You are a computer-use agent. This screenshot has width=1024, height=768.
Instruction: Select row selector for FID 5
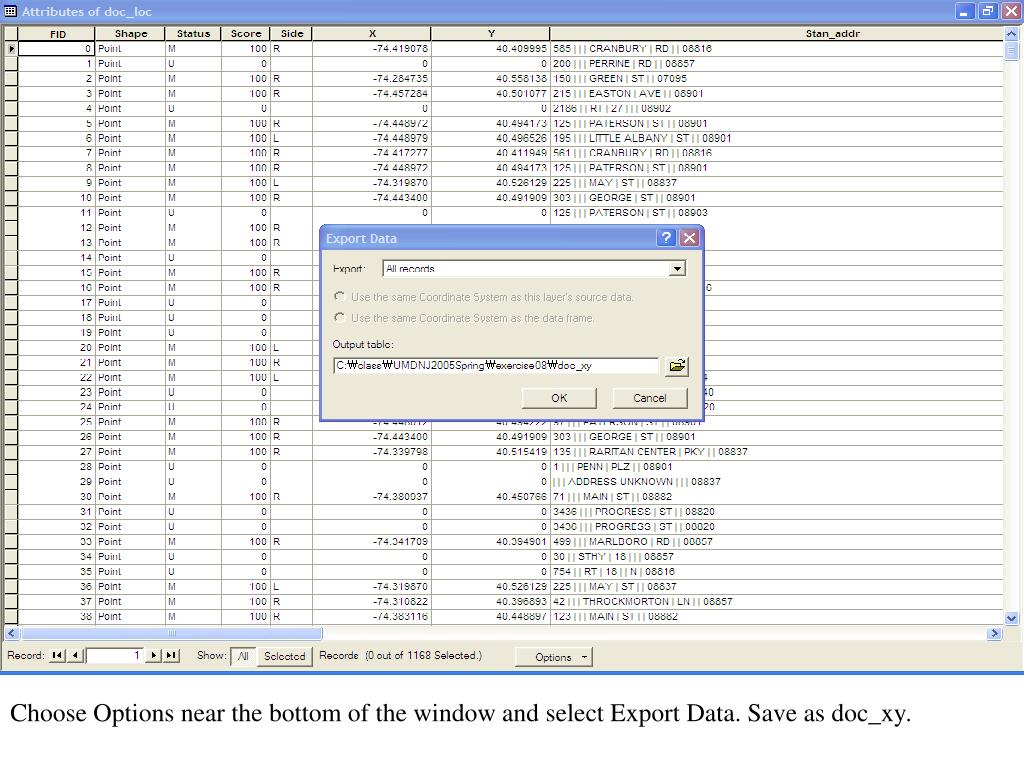pyautogui.click(x=11, y=123)
